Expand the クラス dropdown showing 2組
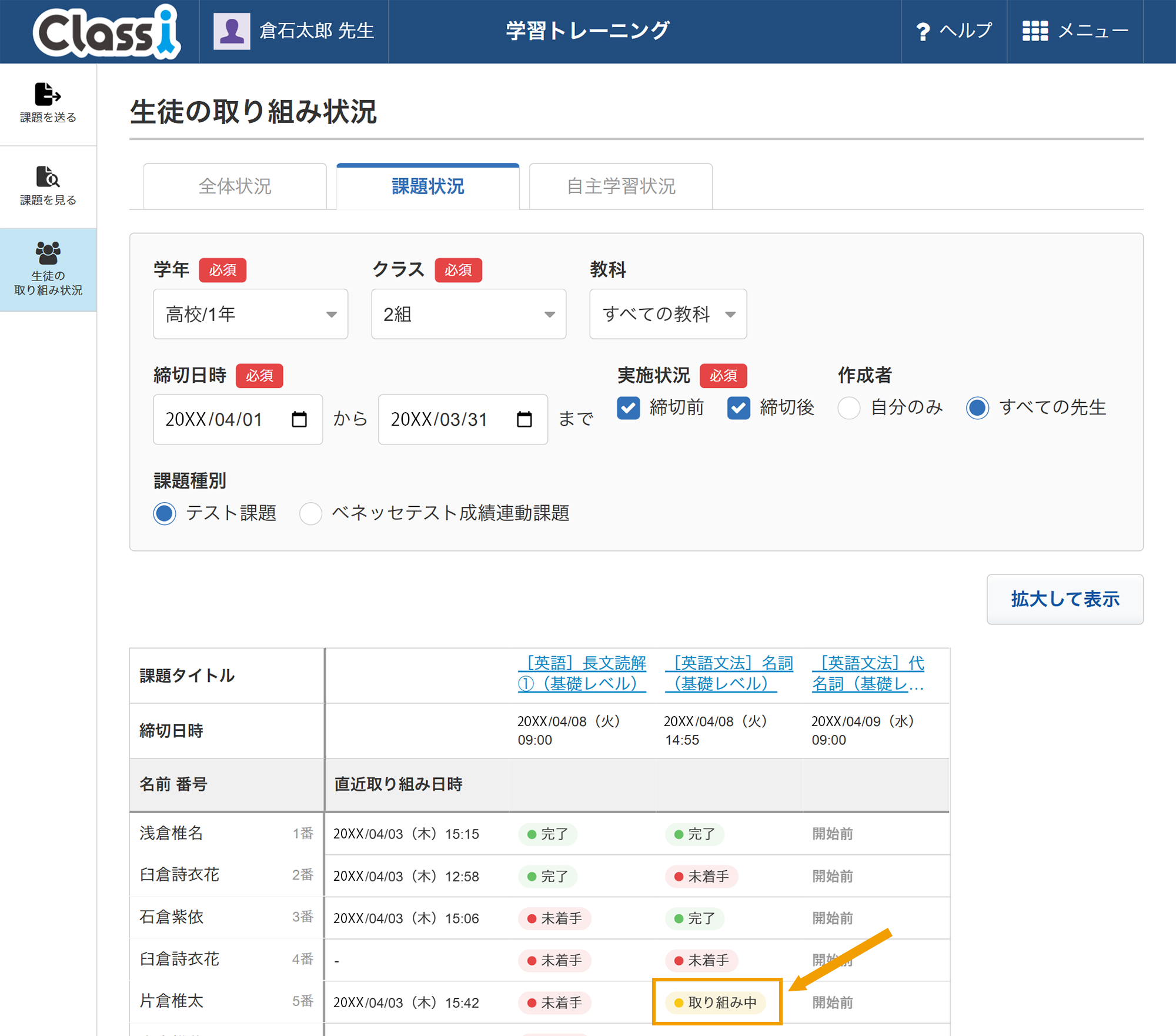 tap(469, 314)
